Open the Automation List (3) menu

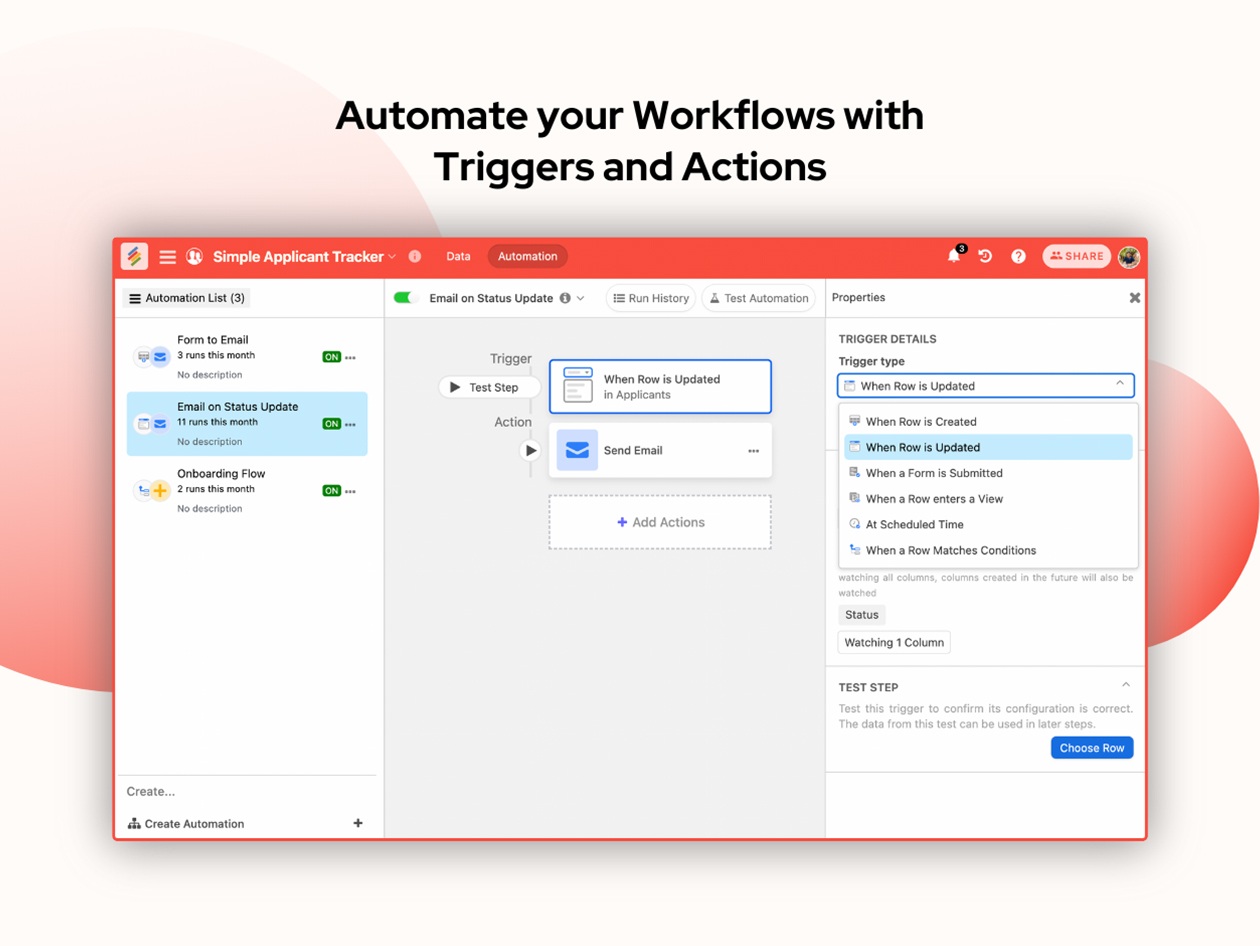[x=187, y=298]
